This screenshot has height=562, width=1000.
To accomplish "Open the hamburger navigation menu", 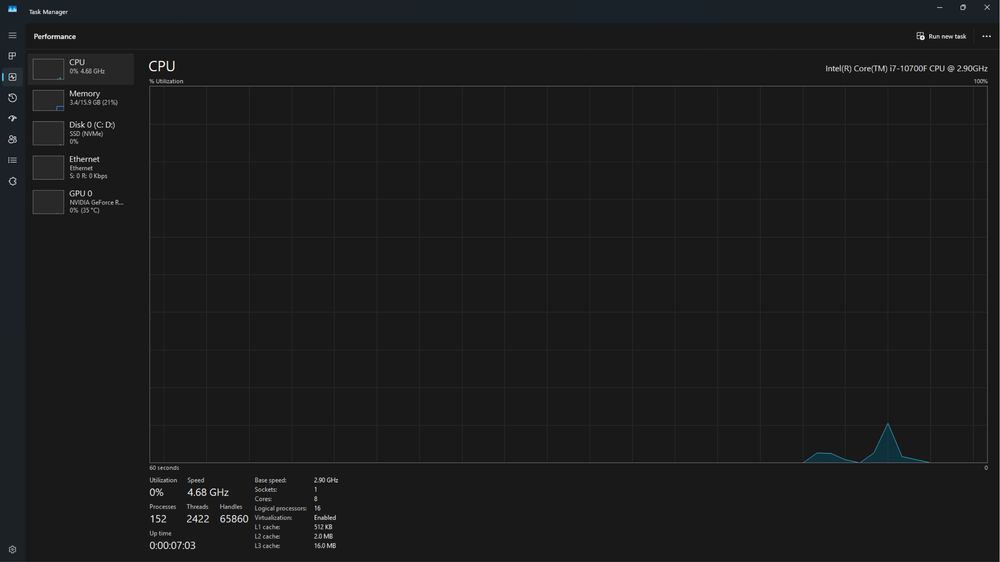I will click(x=12, y=36).
